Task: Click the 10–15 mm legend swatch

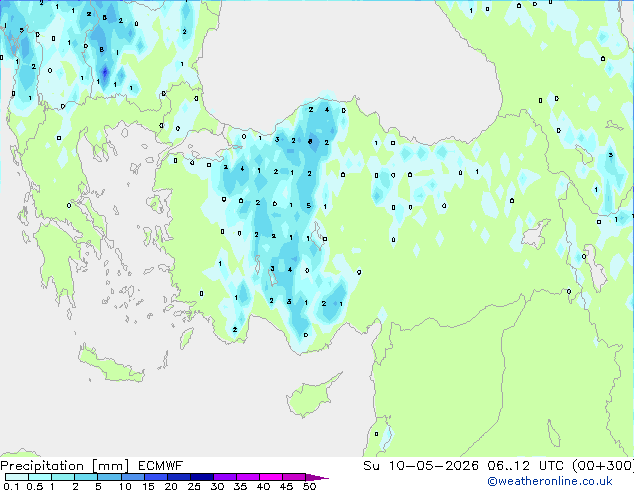Action: [x=132, y=477]
